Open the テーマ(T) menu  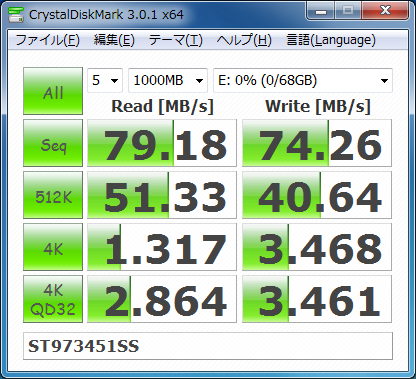(x=175, y=40)
